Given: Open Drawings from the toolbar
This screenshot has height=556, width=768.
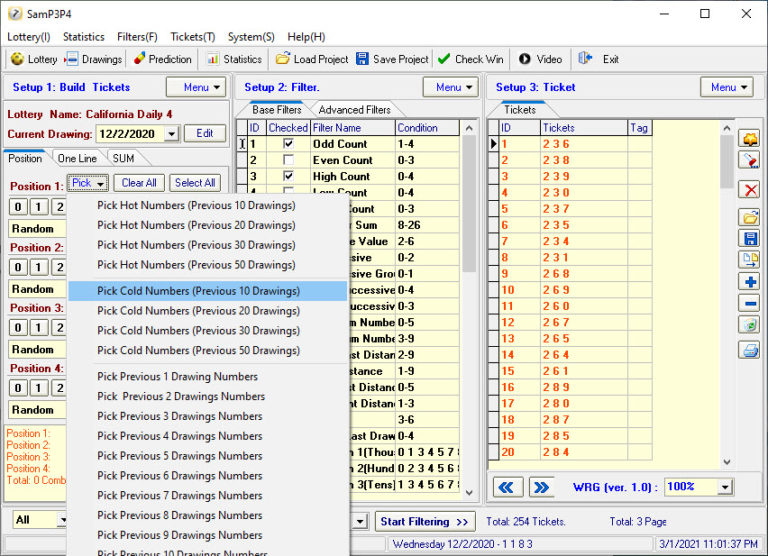Looking at the screenshot, I should (x=95, y=59).
